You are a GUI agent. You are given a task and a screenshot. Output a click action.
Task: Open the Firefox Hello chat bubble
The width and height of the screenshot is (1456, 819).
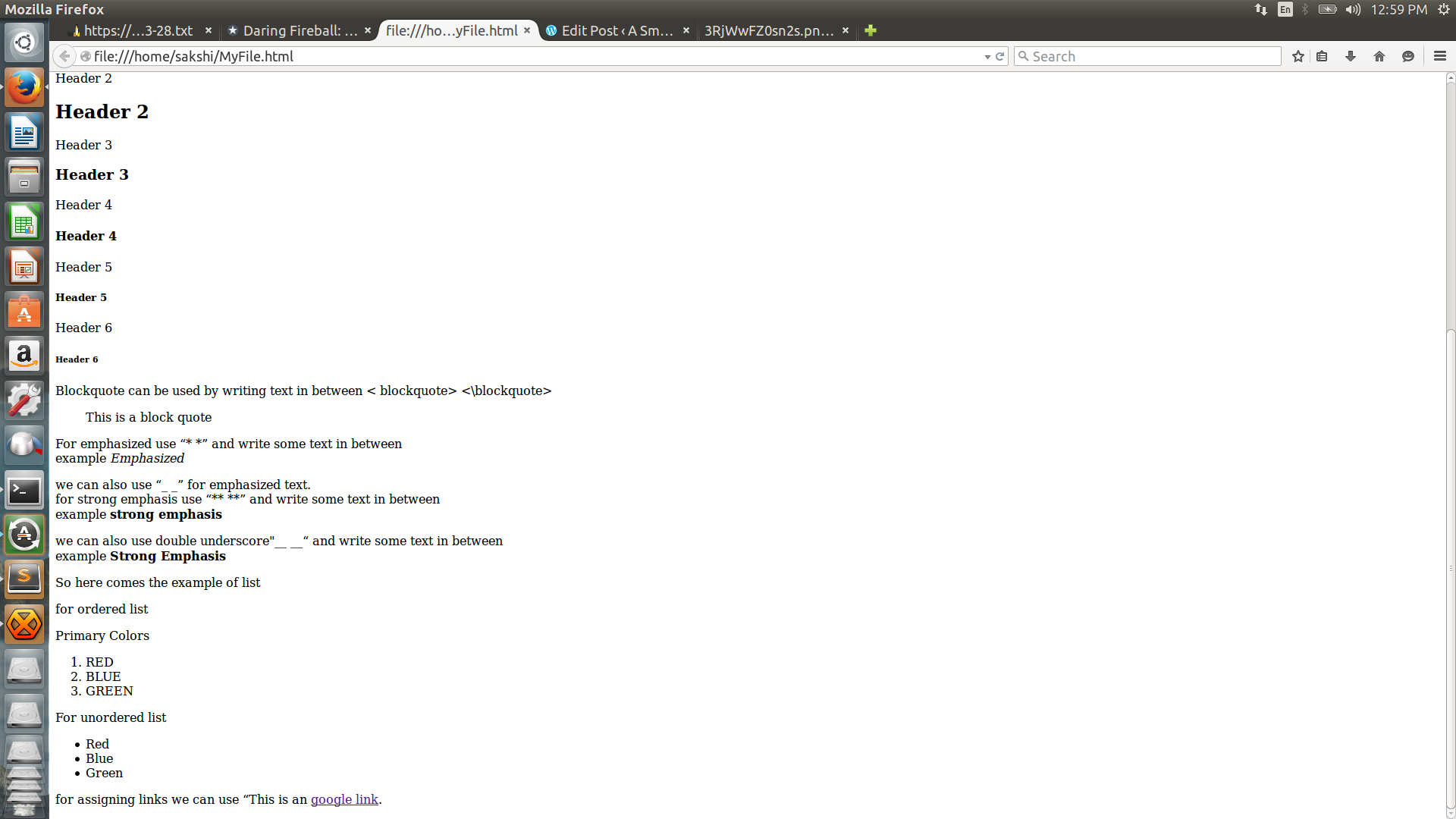(1408, 56)
